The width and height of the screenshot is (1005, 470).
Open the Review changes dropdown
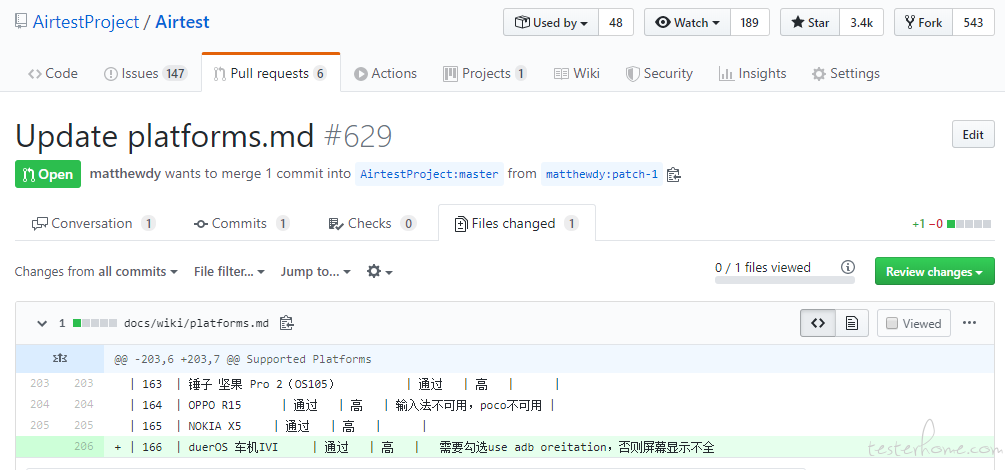click(x=934, y=272)
